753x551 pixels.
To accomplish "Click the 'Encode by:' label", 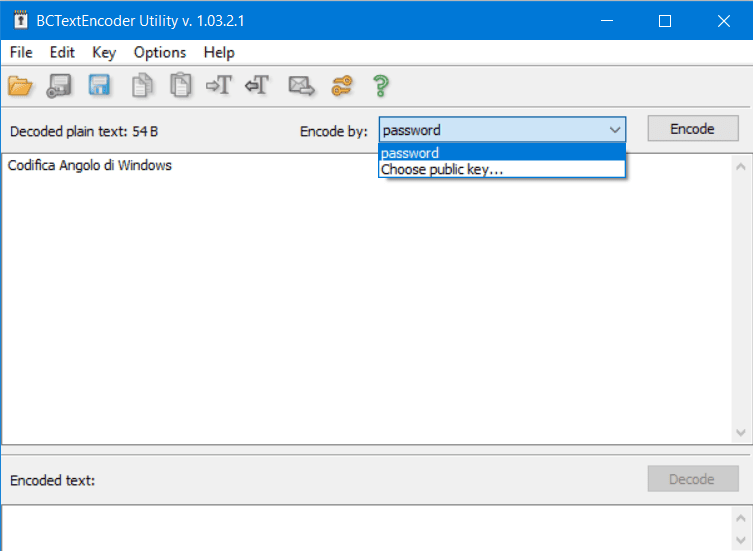I will pos(334,131).
